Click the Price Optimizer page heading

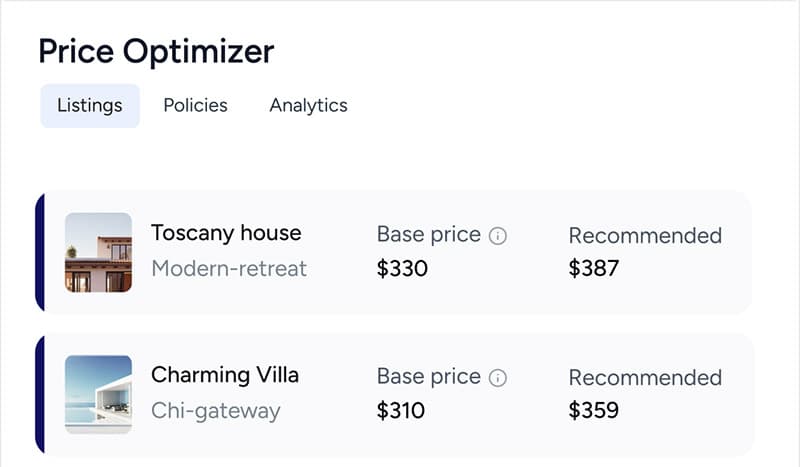pyautogui.click(x=156, y=52)
